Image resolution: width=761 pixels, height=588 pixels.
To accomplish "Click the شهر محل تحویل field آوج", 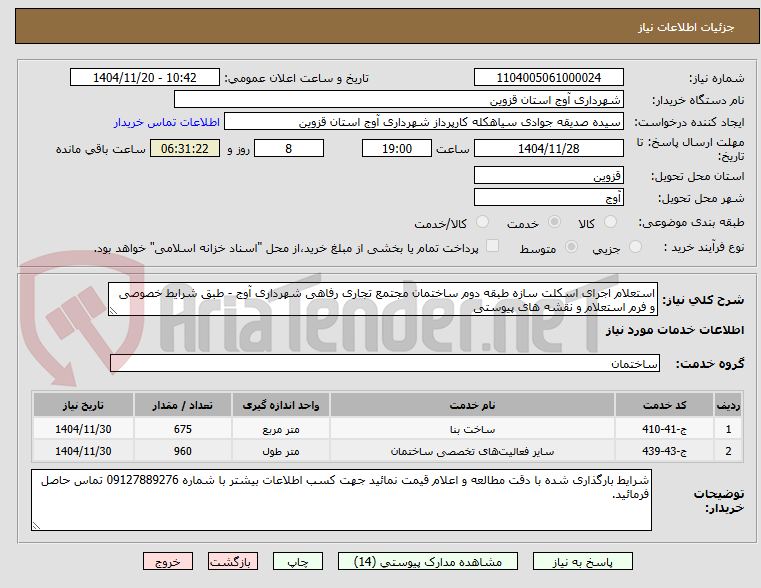I will 548,197.
